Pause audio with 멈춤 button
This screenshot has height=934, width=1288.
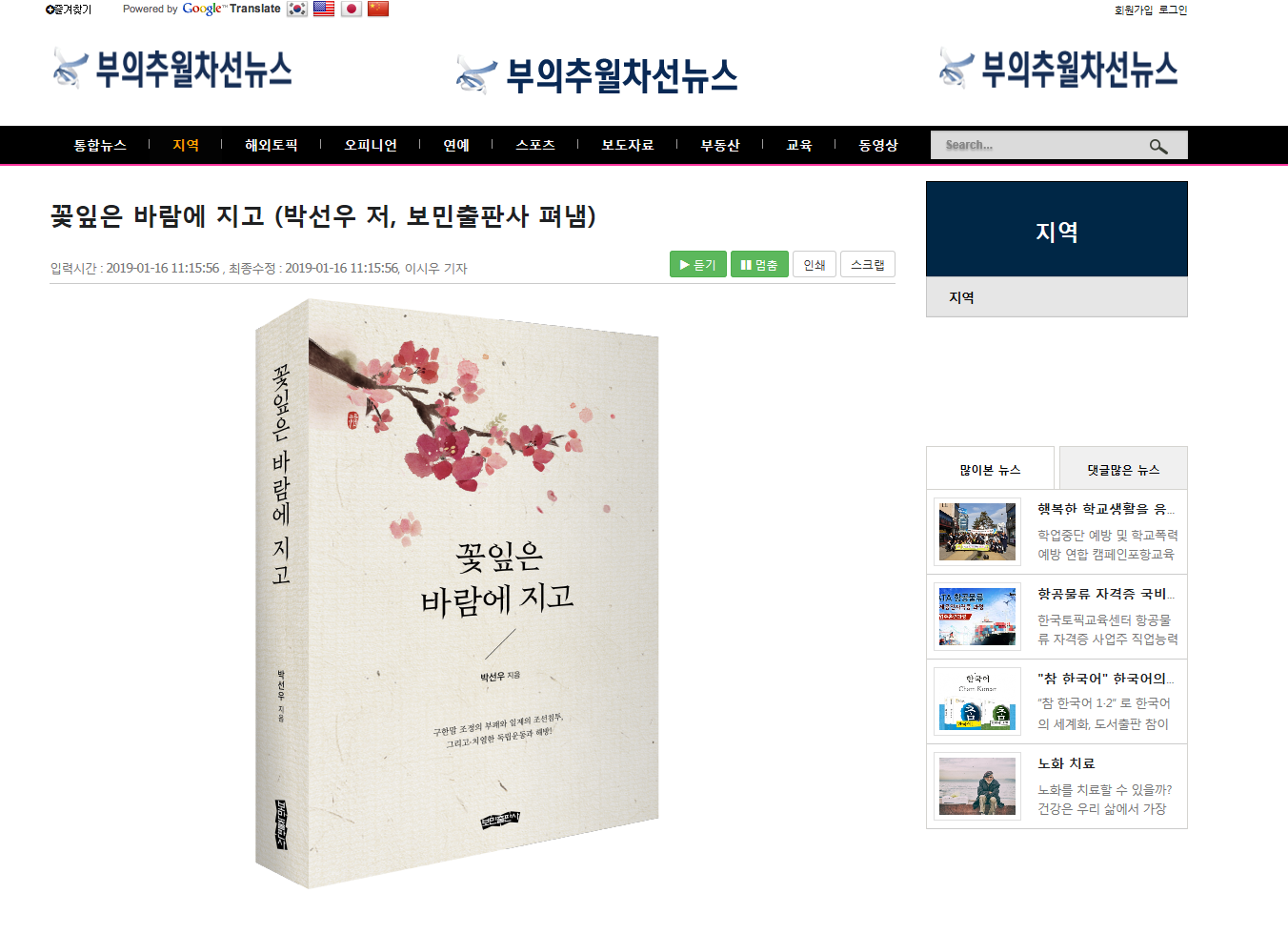click(x=759, y=264)
